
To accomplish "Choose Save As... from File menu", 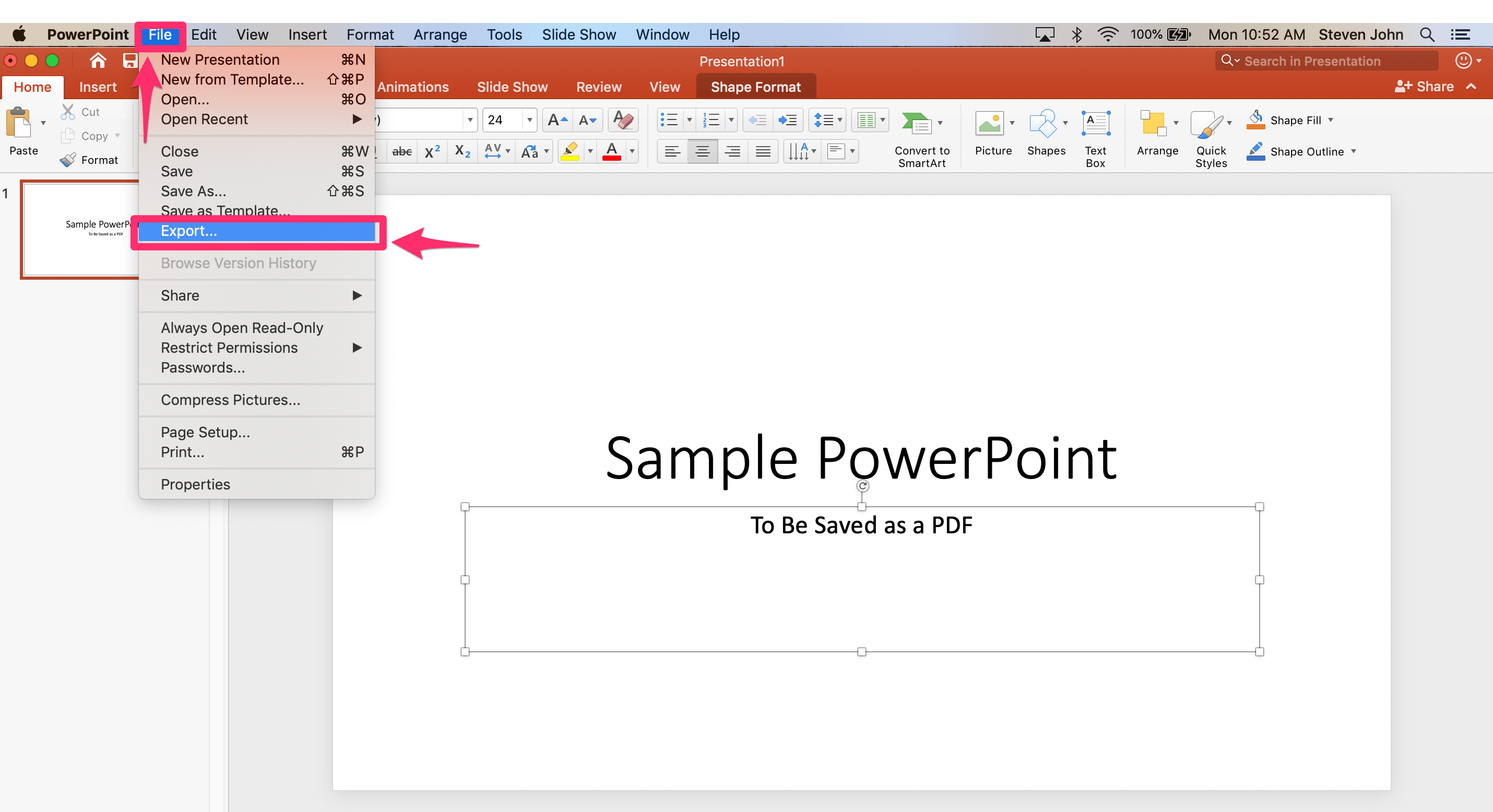I will click(x=257, y=190).
